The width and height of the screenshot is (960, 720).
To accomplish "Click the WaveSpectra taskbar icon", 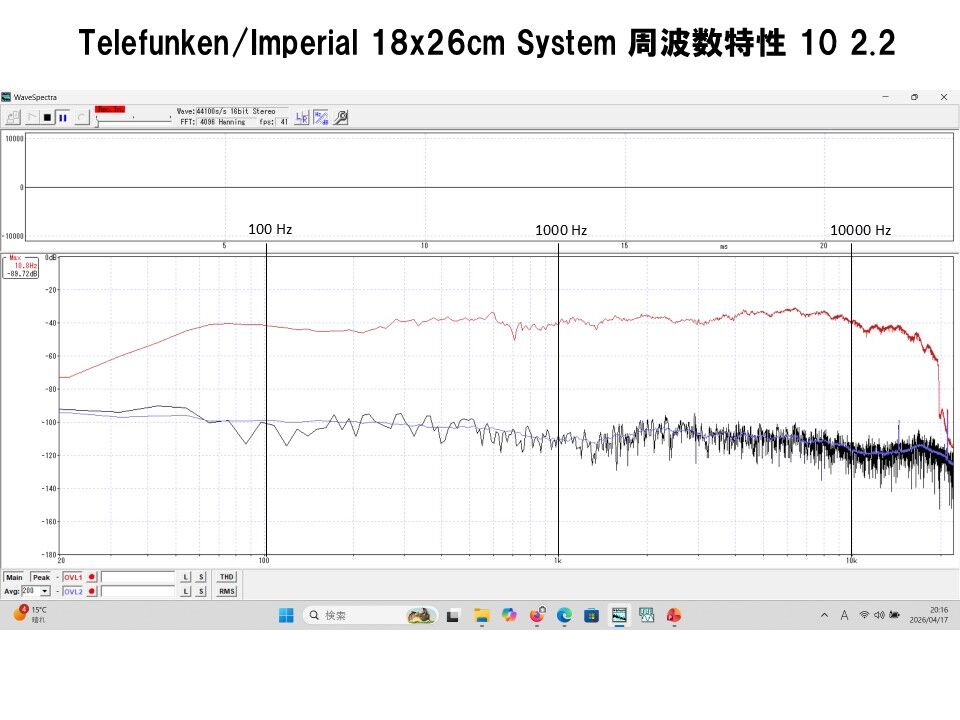I will [620, 615].
